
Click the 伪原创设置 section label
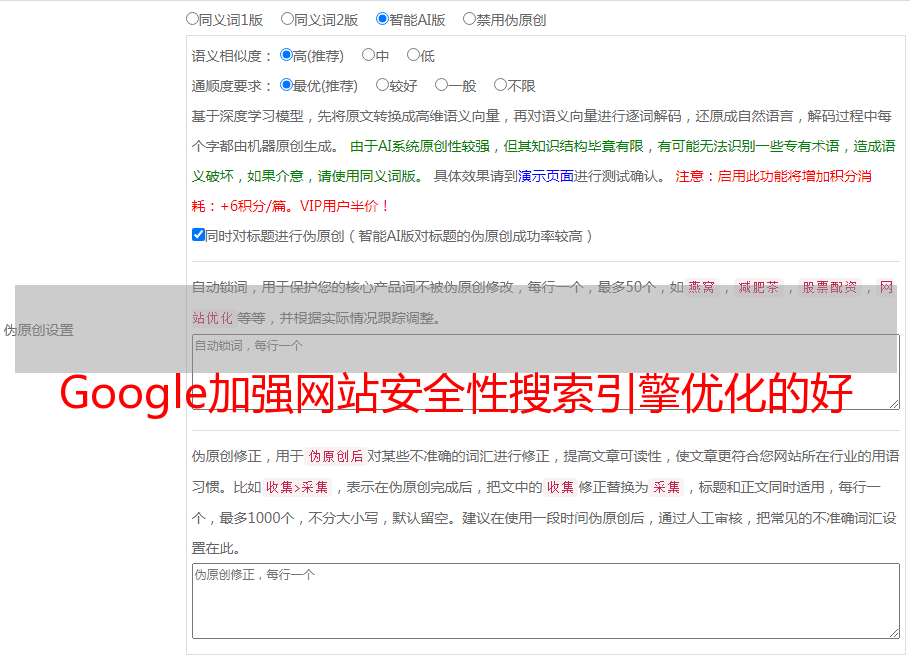38,330
